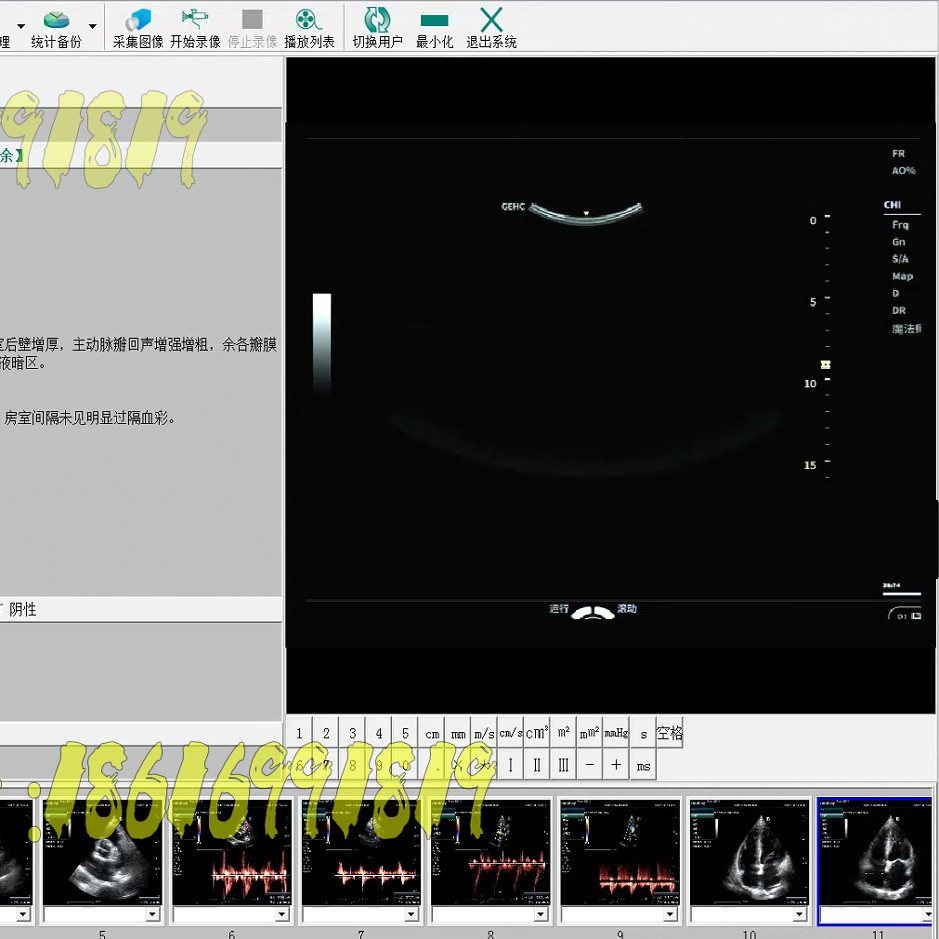Insert Roman numeral Ⅱ
This screenshot has width=939, height=939.
(537, 765)
